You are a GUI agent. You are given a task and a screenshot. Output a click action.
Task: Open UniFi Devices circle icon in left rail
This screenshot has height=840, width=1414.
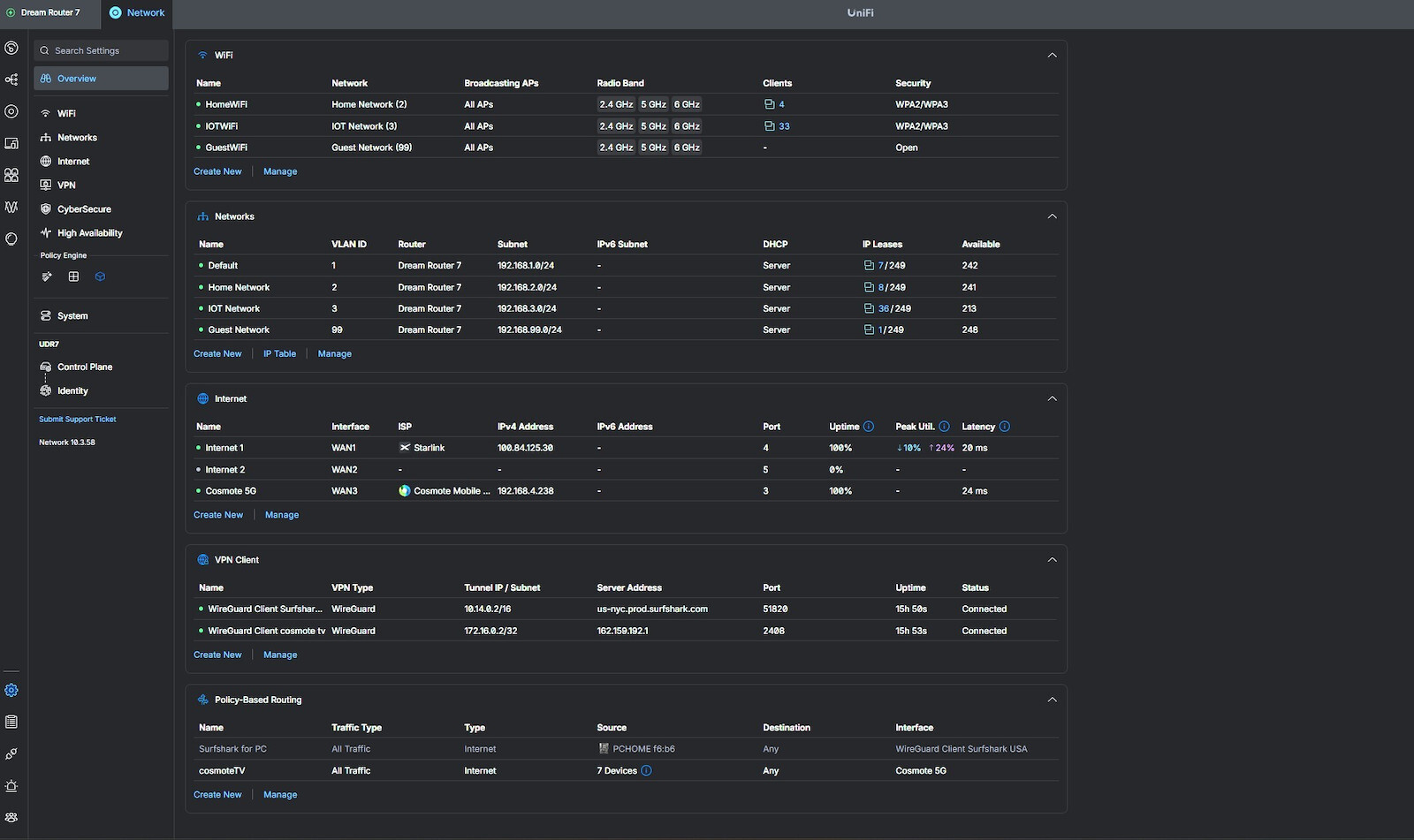(11, 111)
